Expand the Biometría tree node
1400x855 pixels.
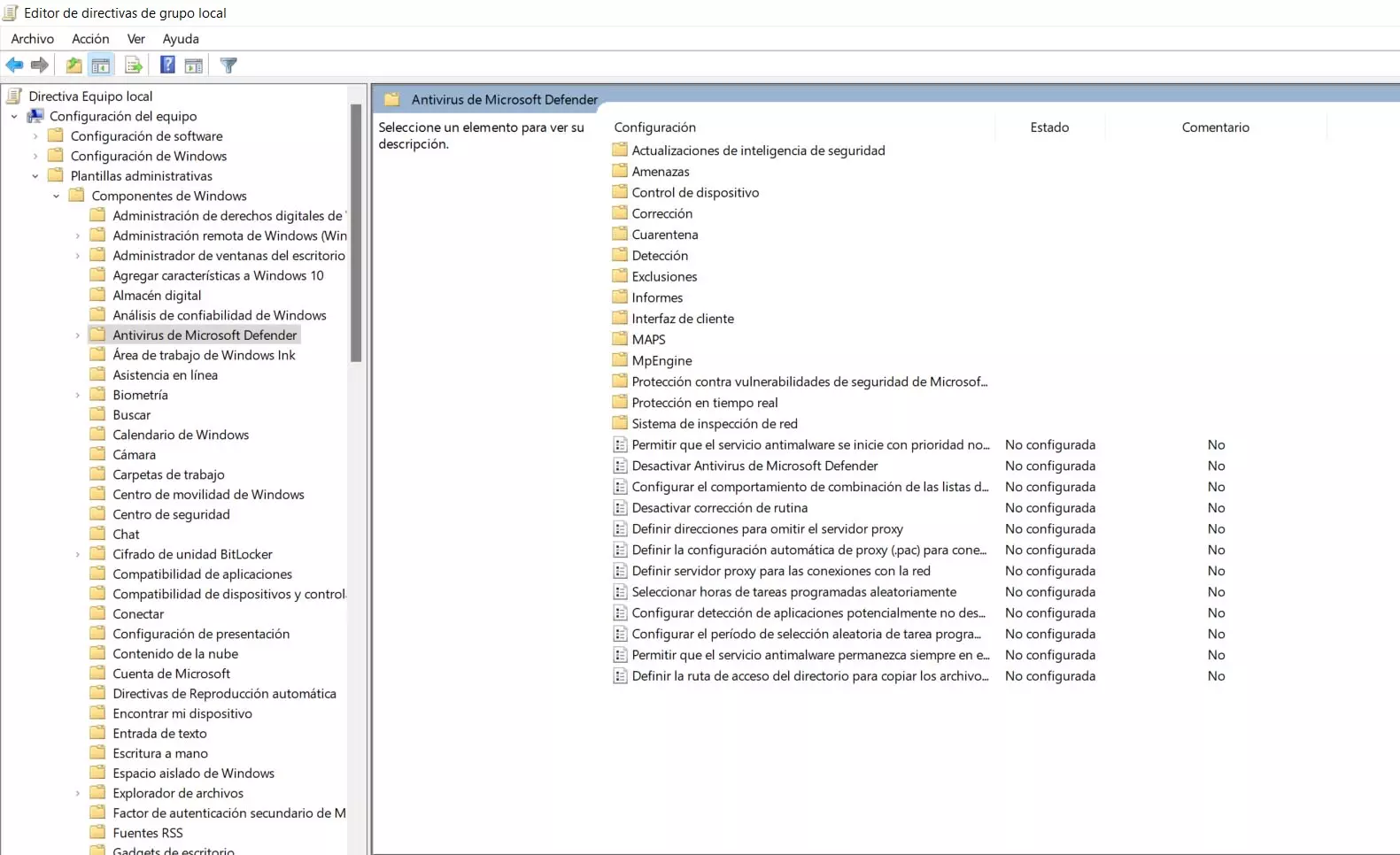(78, 395)
